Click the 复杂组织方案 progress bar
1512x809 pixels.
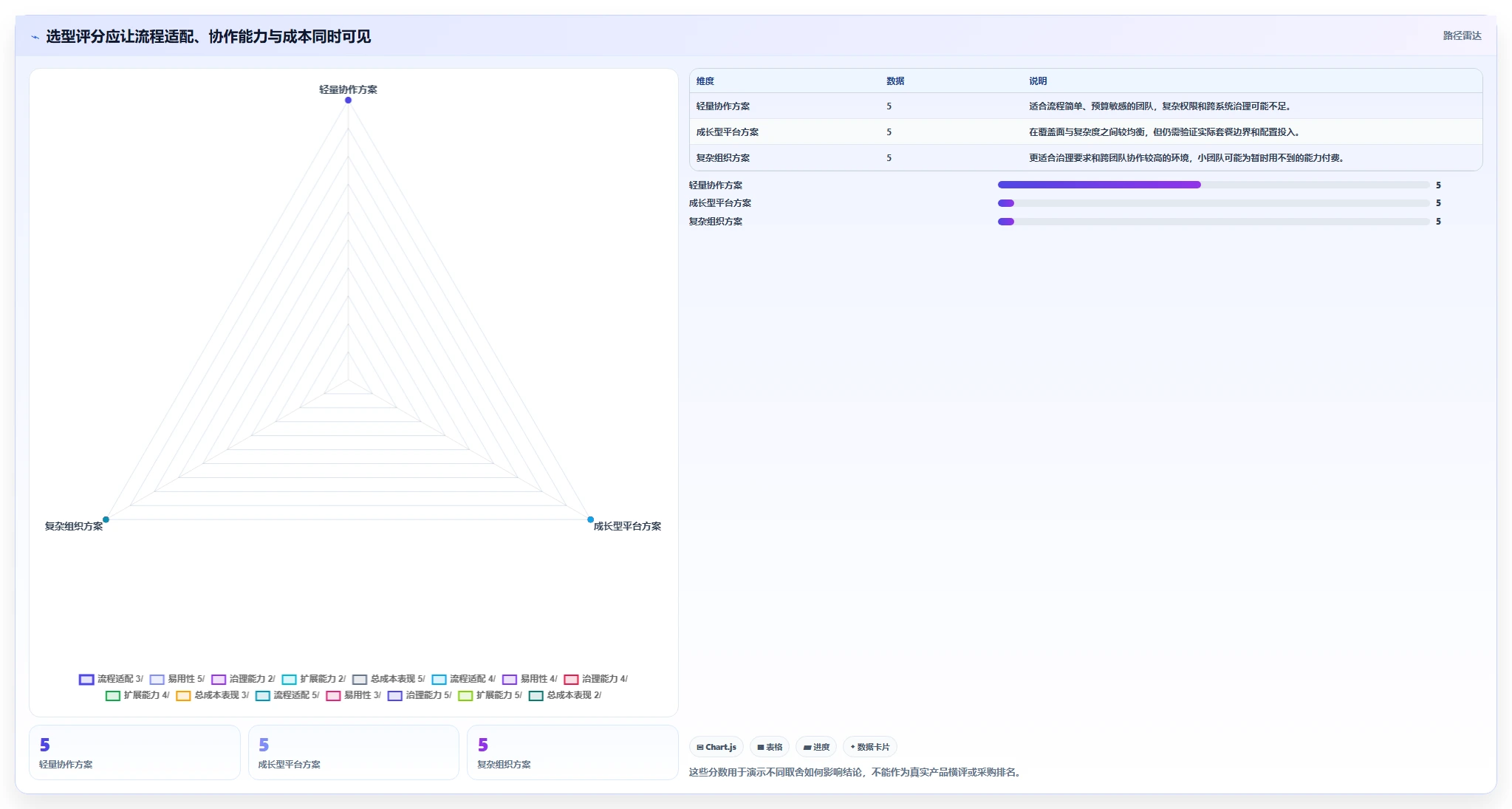point(1214,222)
